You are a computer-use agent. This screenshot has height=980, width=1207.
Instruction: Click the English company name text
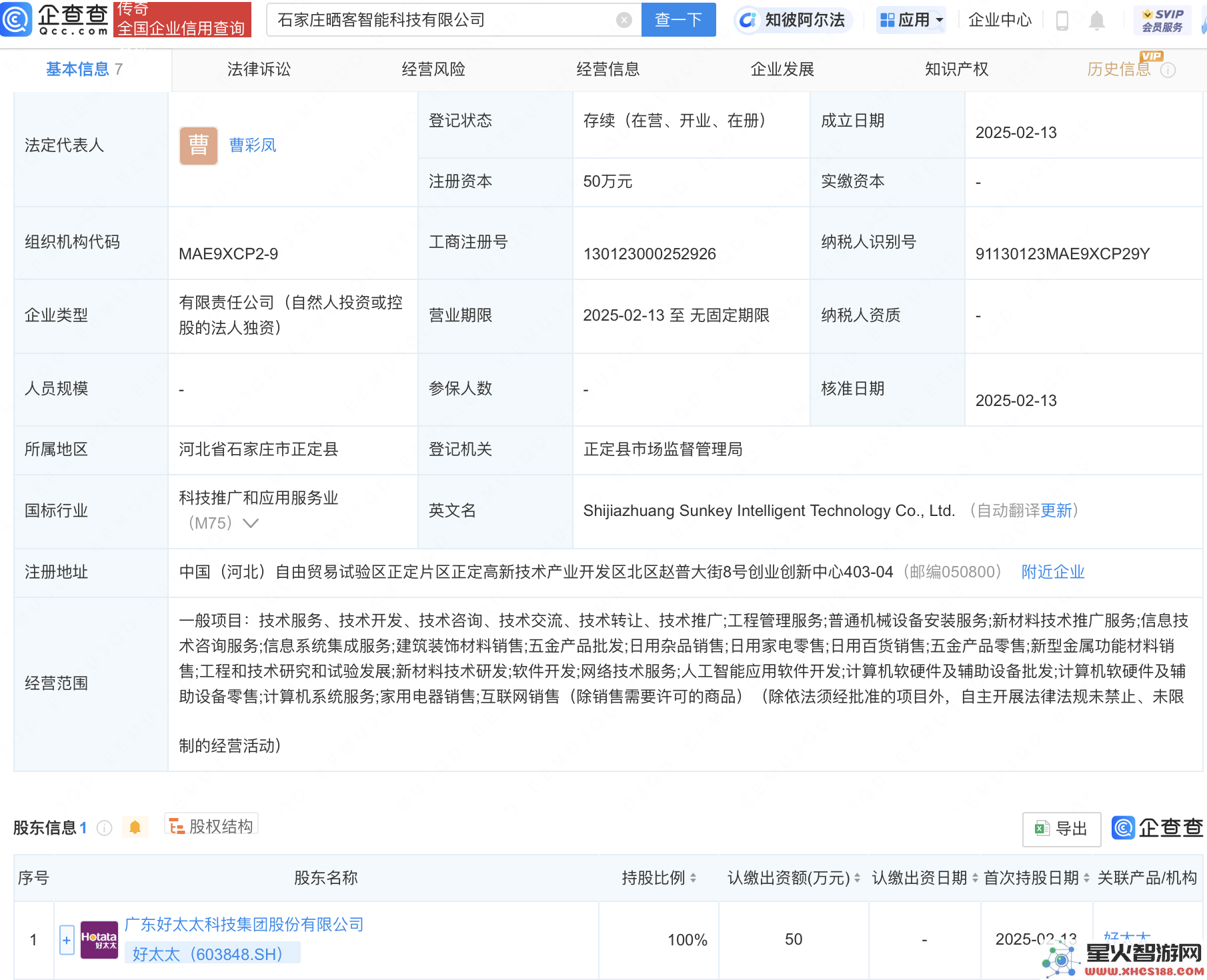point(769,511)
